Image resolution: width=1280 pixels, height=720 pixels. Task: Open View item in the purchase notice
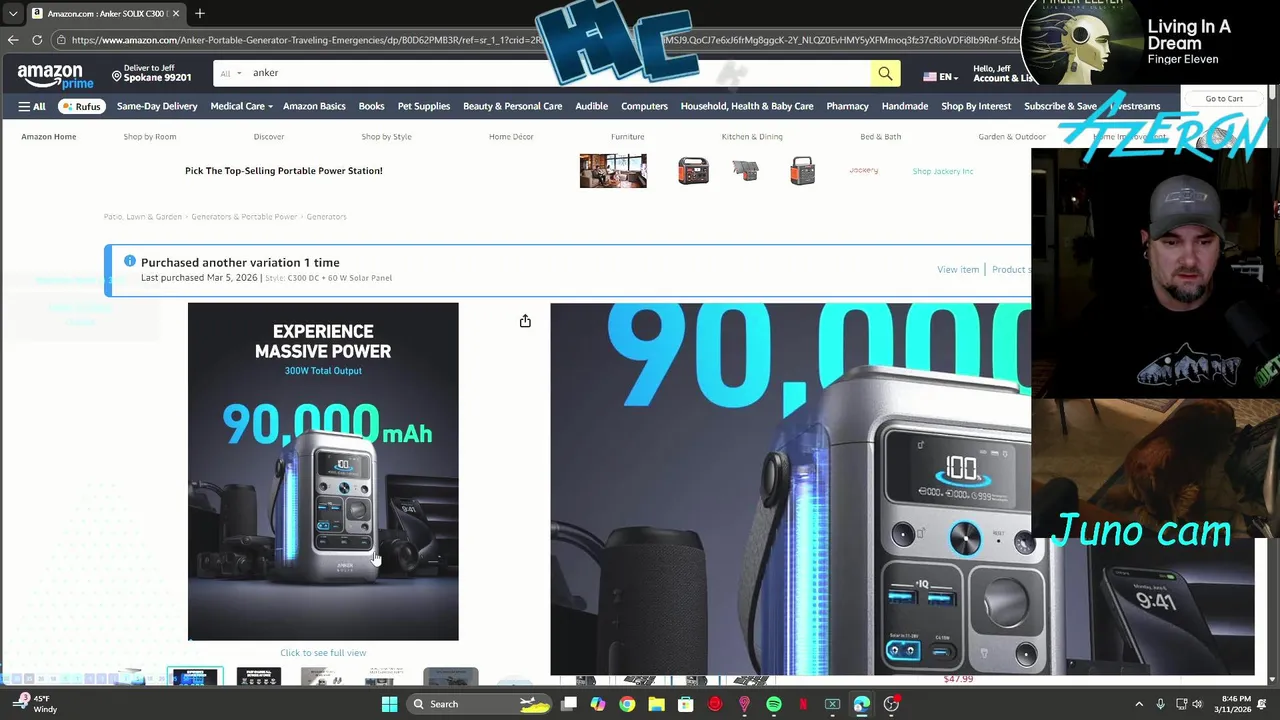(958, 269)
